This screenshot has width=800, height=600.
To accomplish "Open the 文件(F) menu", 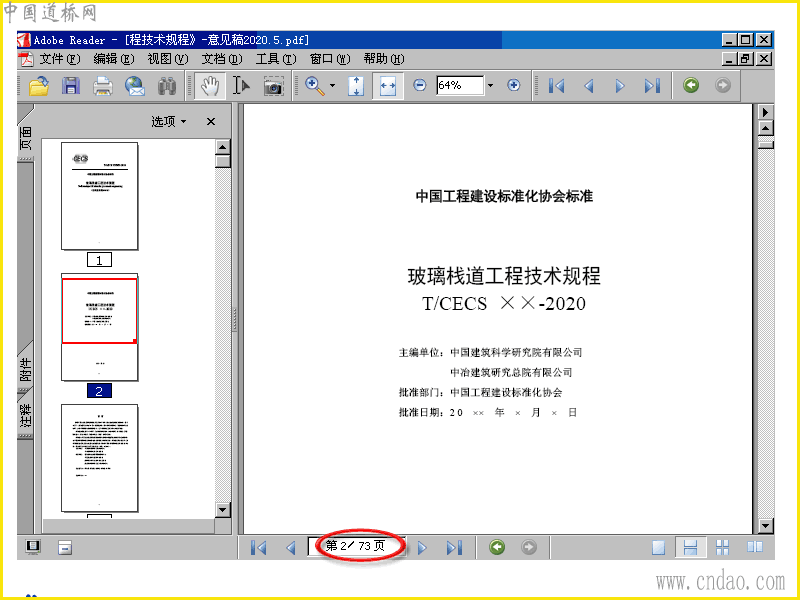I will pos(60,59).
